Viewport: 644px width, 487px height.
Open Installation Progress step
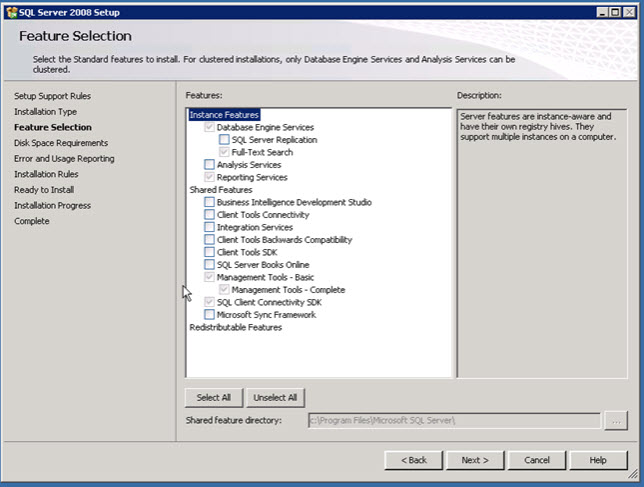pos(53,205)
